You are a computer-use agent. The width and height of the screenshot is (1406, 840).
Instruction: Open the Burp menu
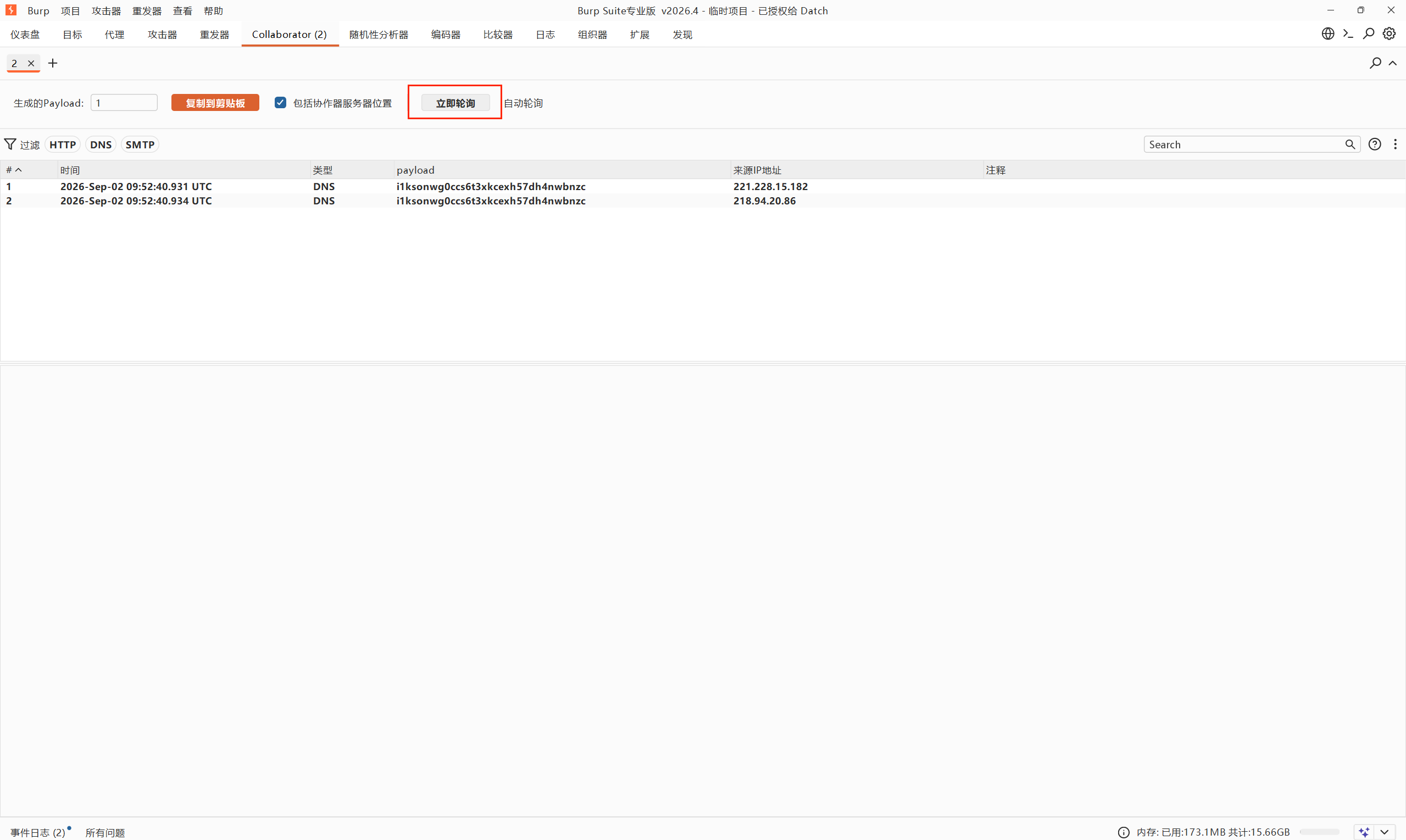pos(38,11)
